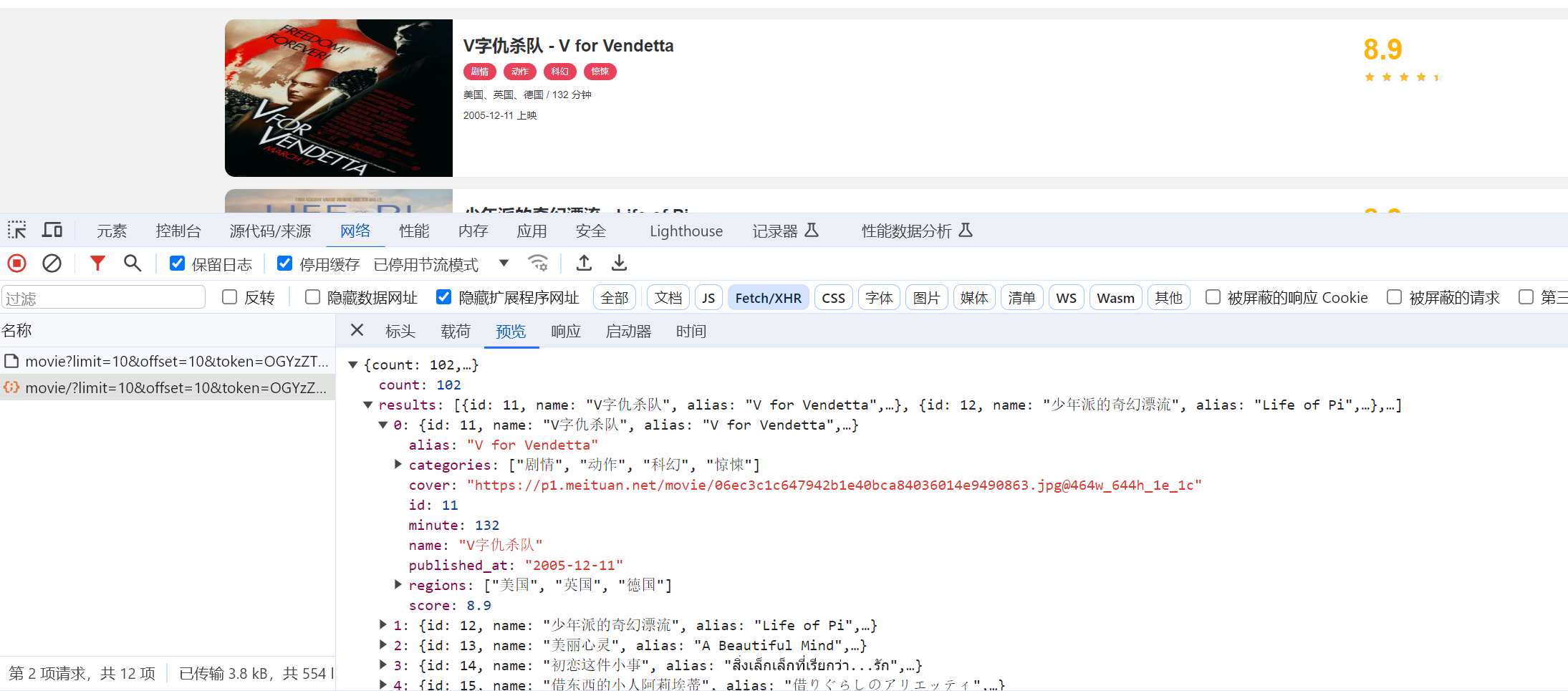1568x691 pixels.
Task: Collapse the results array node
Action: [367, 405]
